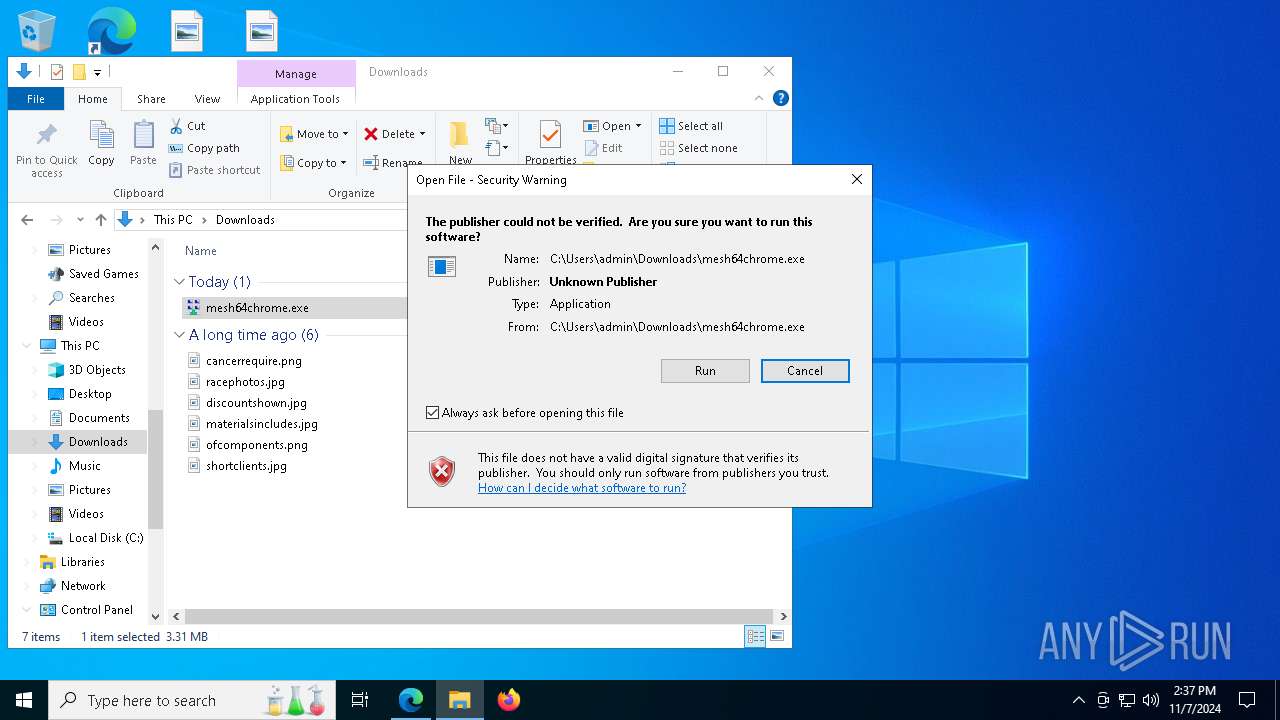Screen dimensions: 1280x720
Task: Select the shortclients.jpg file
Action: coord(246,466)
